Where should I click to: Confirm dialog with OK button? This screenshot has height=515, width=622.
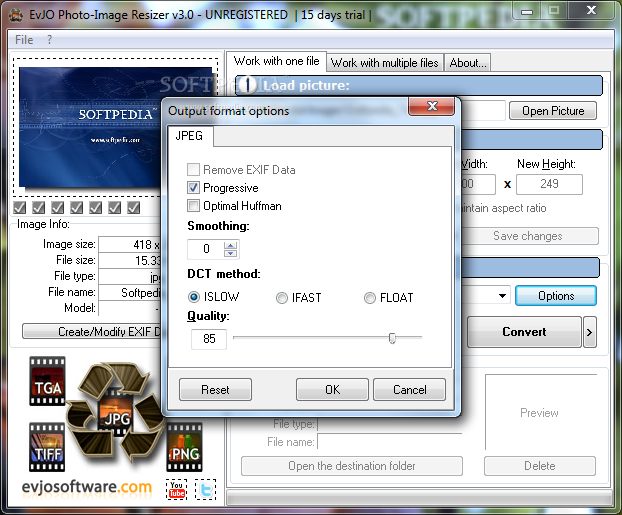(x=332, y=390)
